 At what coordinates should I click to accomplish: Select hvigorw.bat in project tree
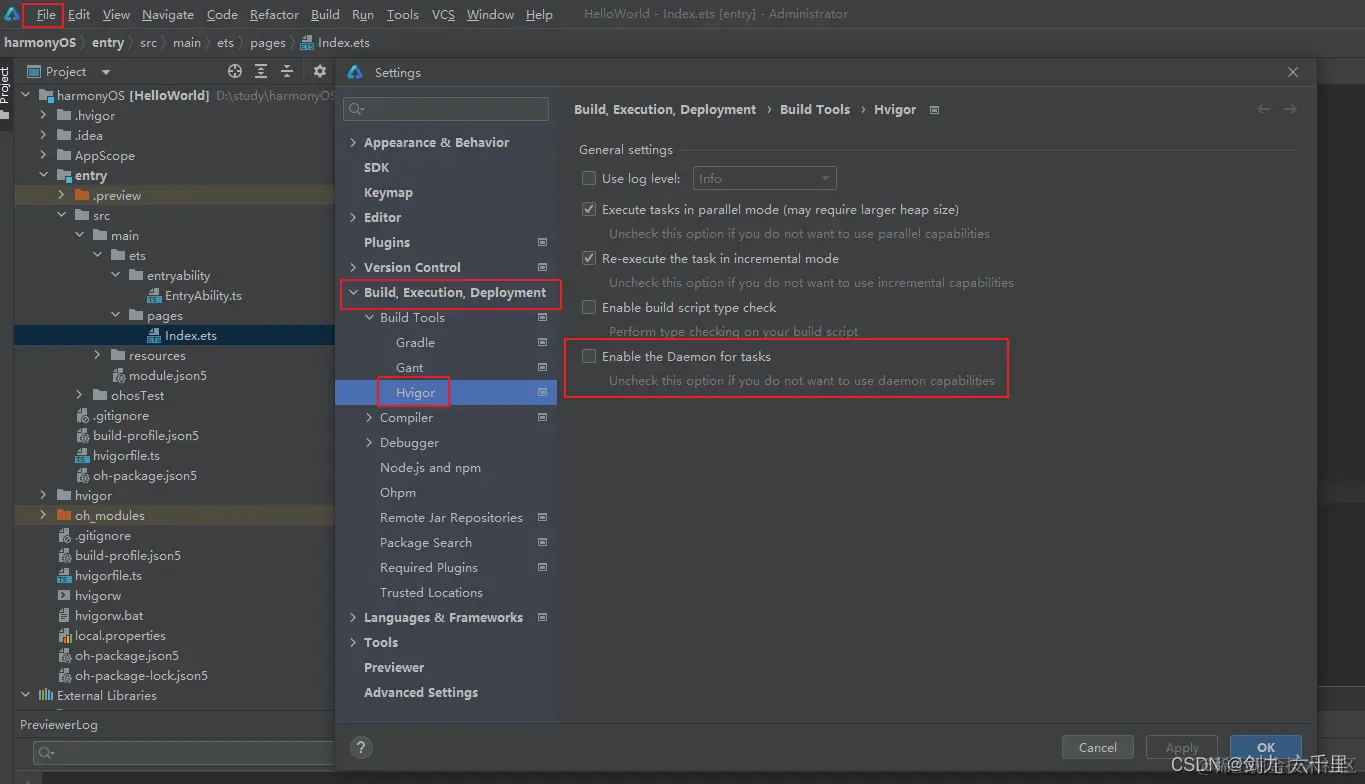coord(109,616)
